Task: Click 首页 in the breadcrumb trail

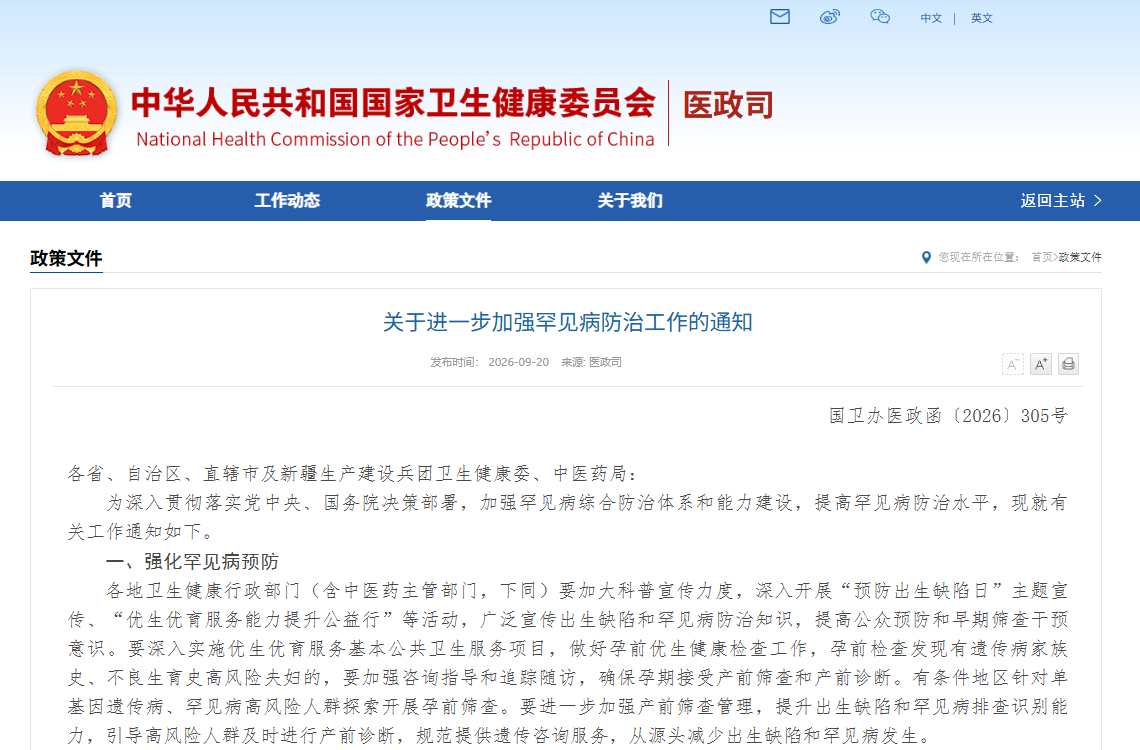Action: pyautogui.click(x=1042, y=257)
